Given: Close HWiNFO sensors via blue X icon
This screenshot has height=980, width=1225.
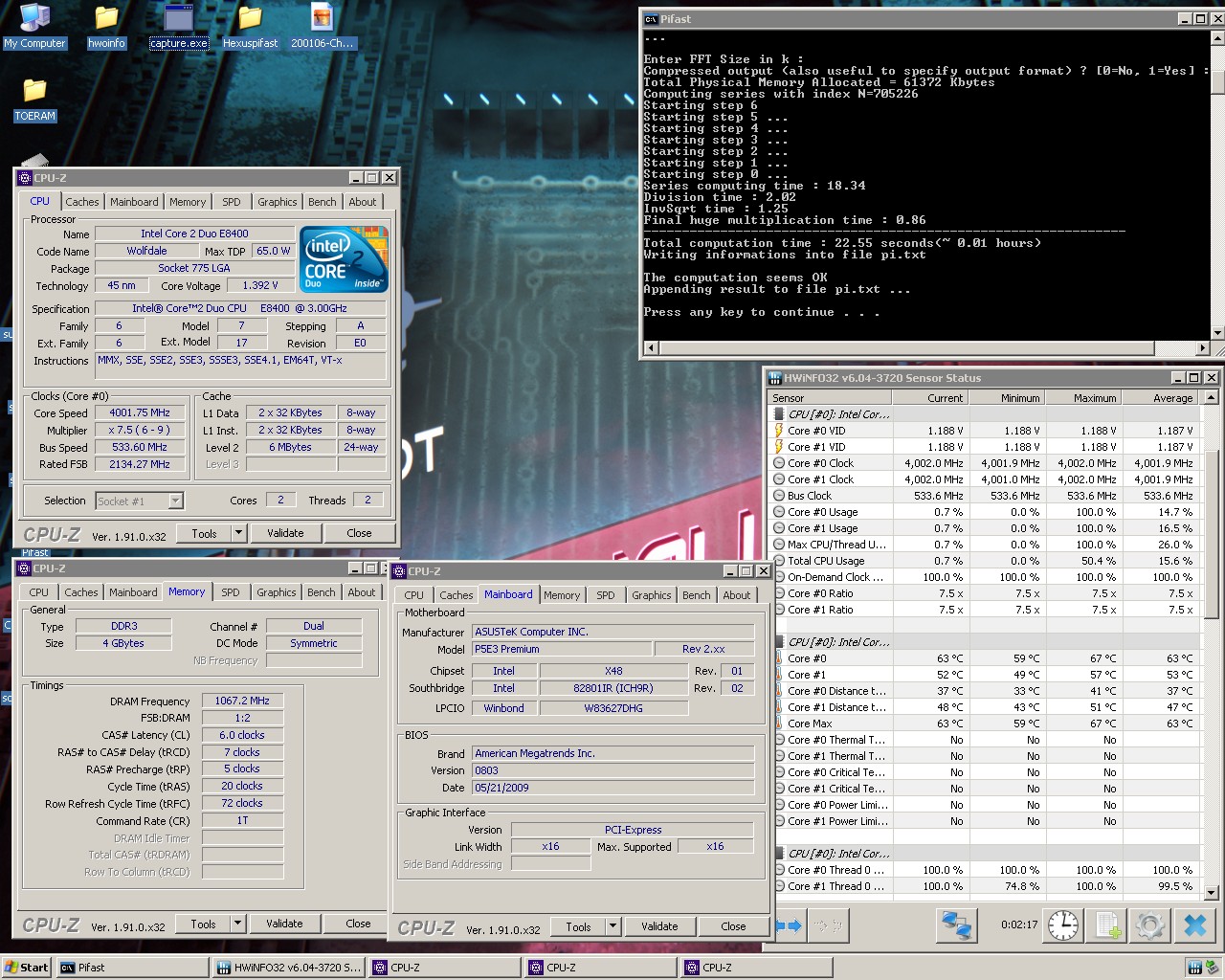Looking at the screenshot, I should [1194, 924].
